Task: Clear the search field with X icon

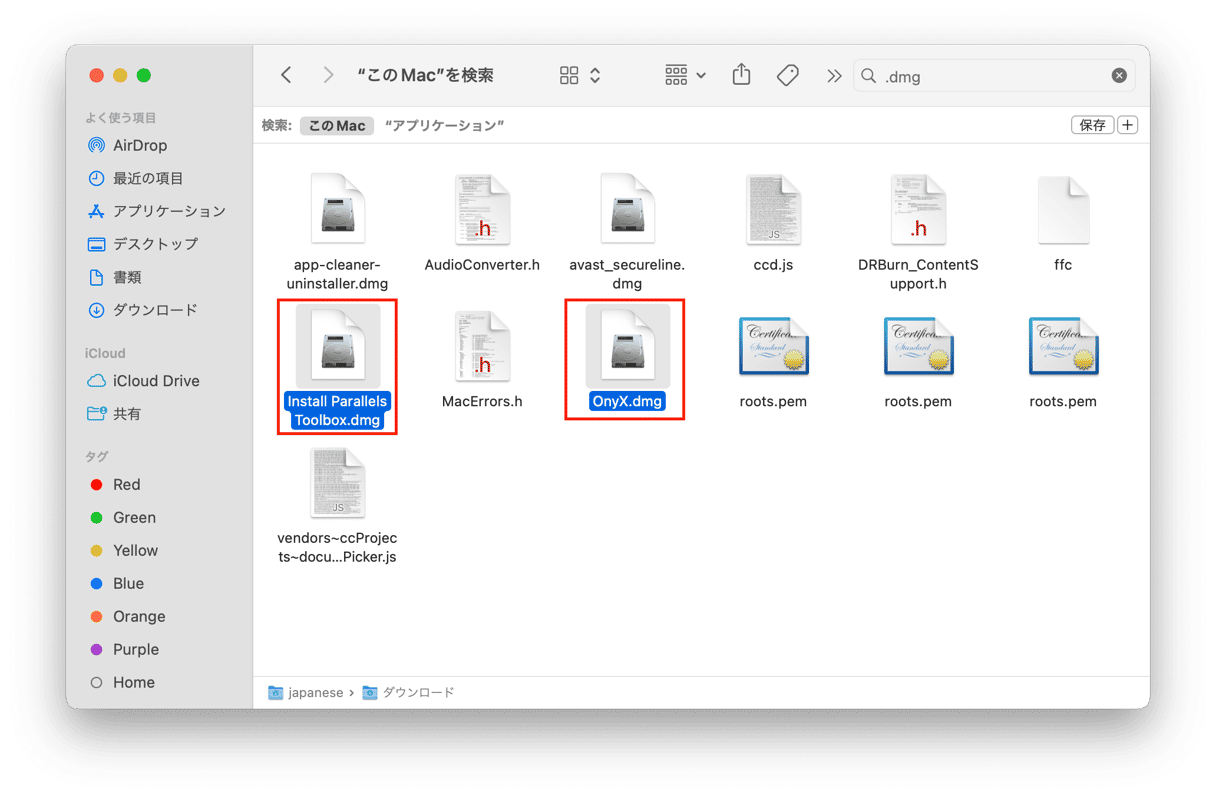Action: pyautogui.click(x=1119, y=76)
